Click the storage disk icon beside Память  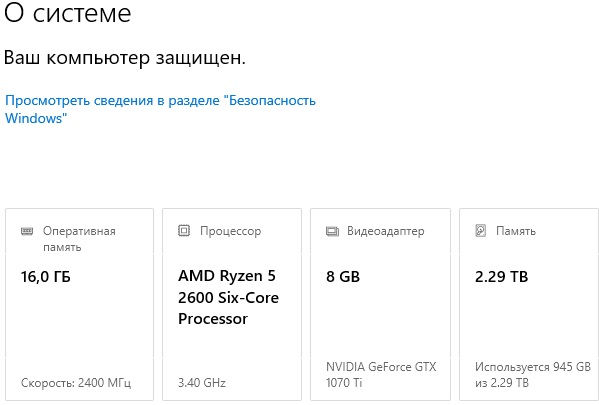click(481, 231)
